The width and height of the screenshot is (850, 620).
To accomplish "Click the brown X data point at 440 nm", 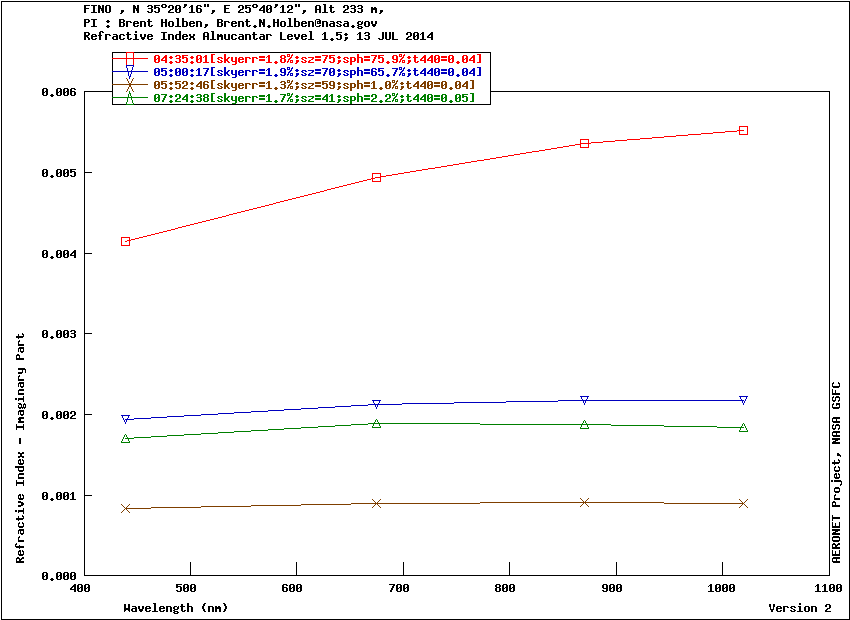I will (126, 508).
